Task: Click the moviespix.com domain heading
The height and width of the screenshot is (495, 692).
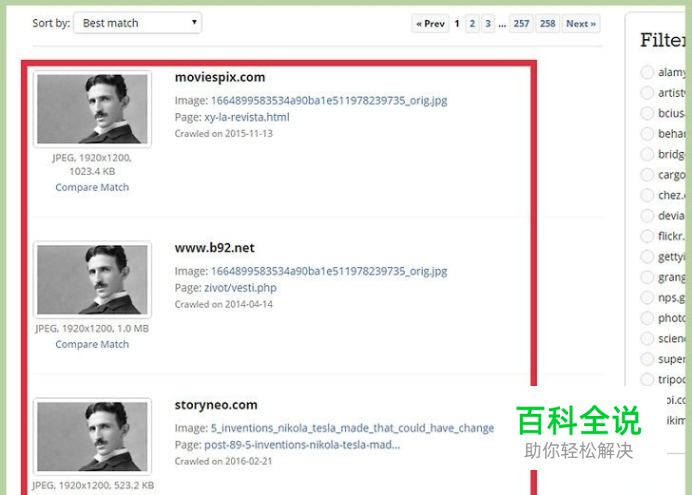Action: pos(220,78)
